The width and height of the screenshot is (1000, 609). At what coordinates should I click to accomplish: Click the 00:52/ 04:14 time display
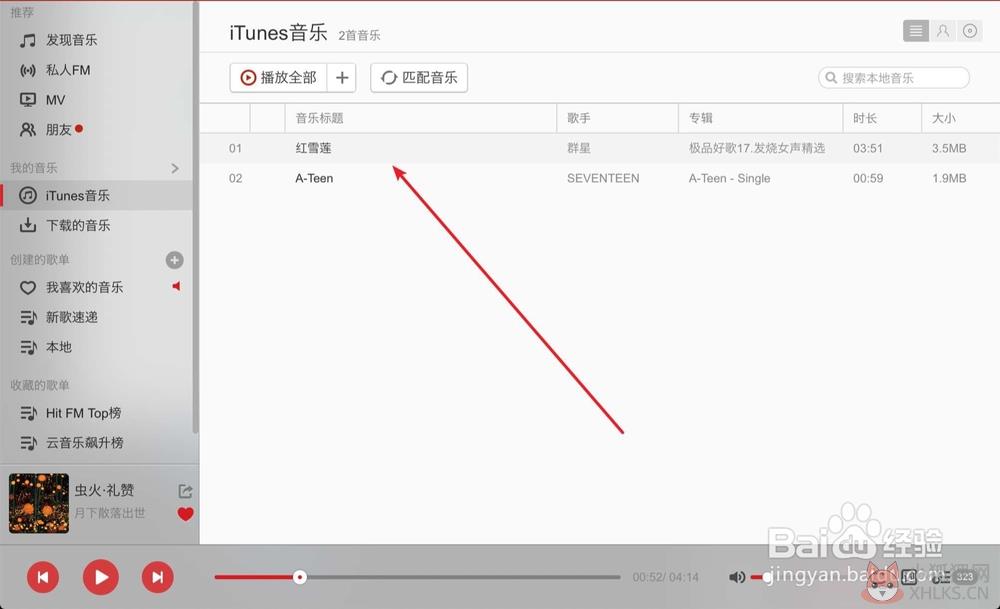pos(665,577)
